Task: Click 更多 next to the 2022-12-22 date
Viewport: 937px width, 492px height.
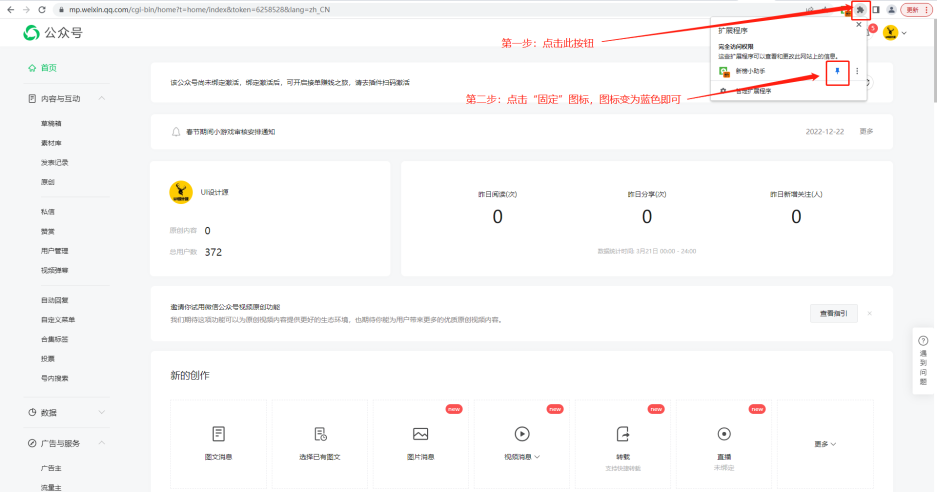Action: click(x=866, y=132)
